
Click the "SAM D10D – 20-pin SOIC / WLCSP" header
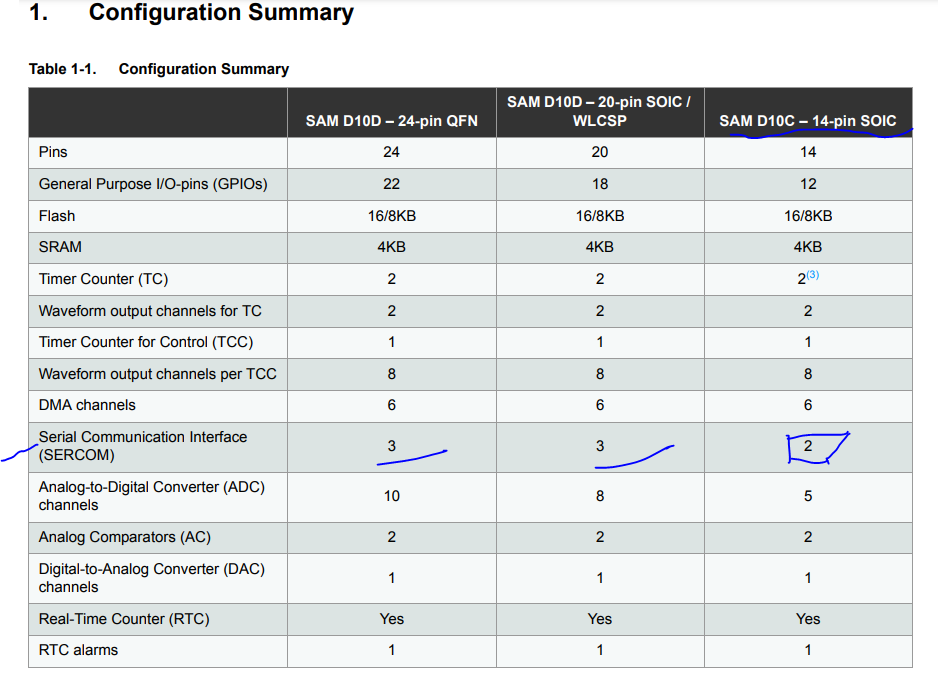pyautogui.click(x=599, y=112)
